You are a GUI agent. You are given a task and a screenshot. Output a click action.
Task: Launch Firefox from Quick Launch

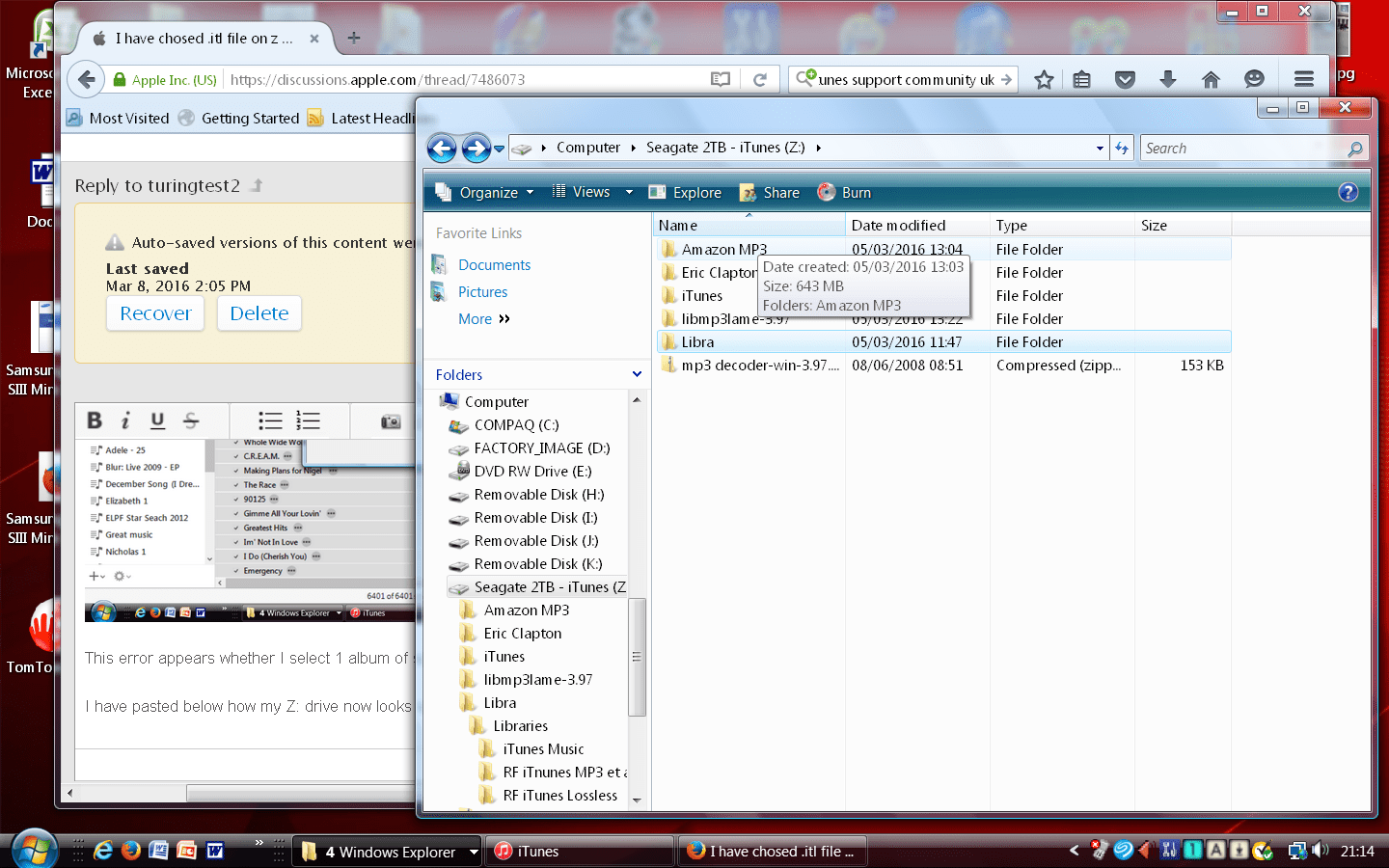(131, 851)
